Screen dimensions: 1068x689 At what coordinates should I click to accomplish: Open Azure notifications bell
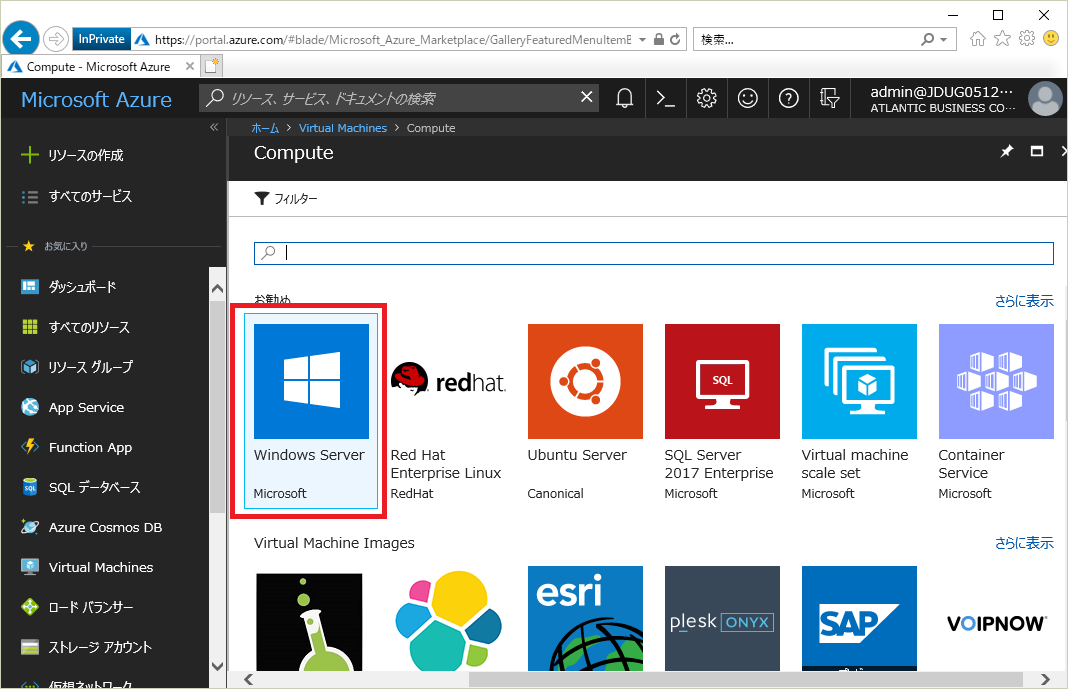click(x=625, y=99)
